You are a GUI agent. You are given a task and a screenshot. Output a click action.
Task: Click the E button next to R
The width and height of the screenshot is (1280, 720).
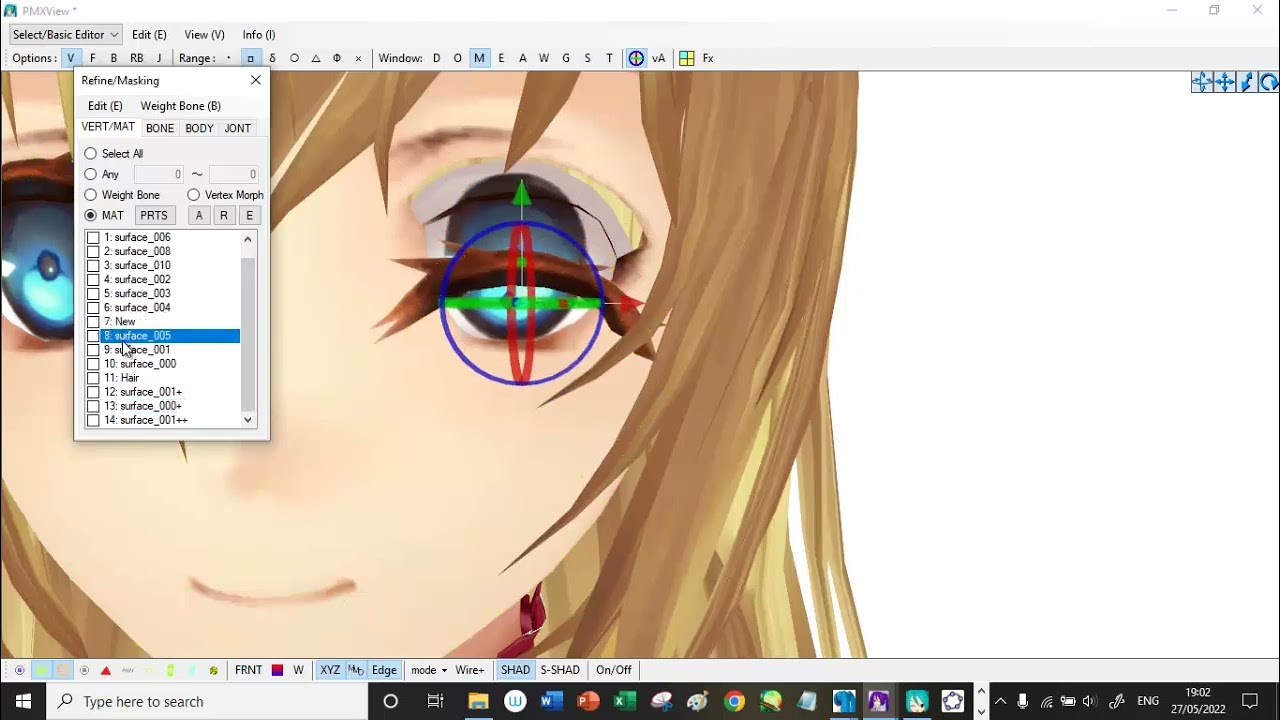click(x=249, y=215)
